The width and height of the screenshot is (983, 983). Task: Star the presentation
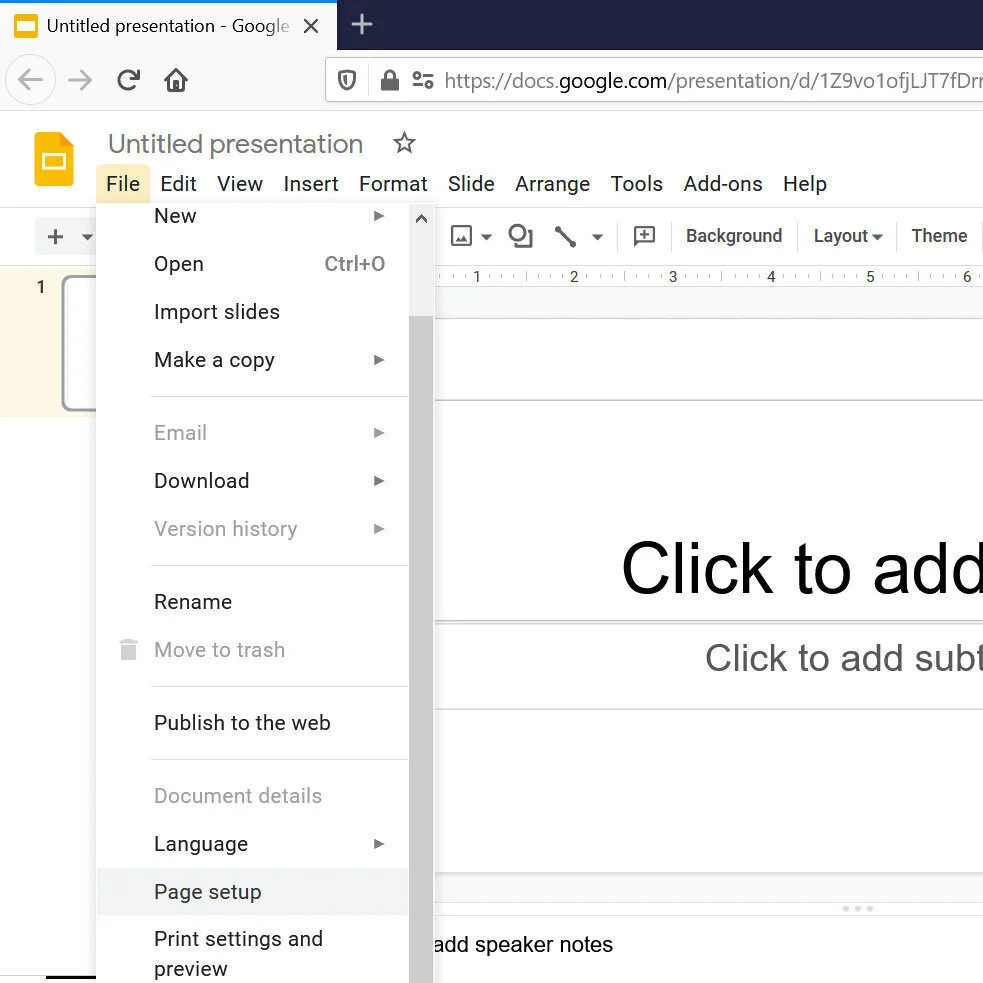coord(404,143)
